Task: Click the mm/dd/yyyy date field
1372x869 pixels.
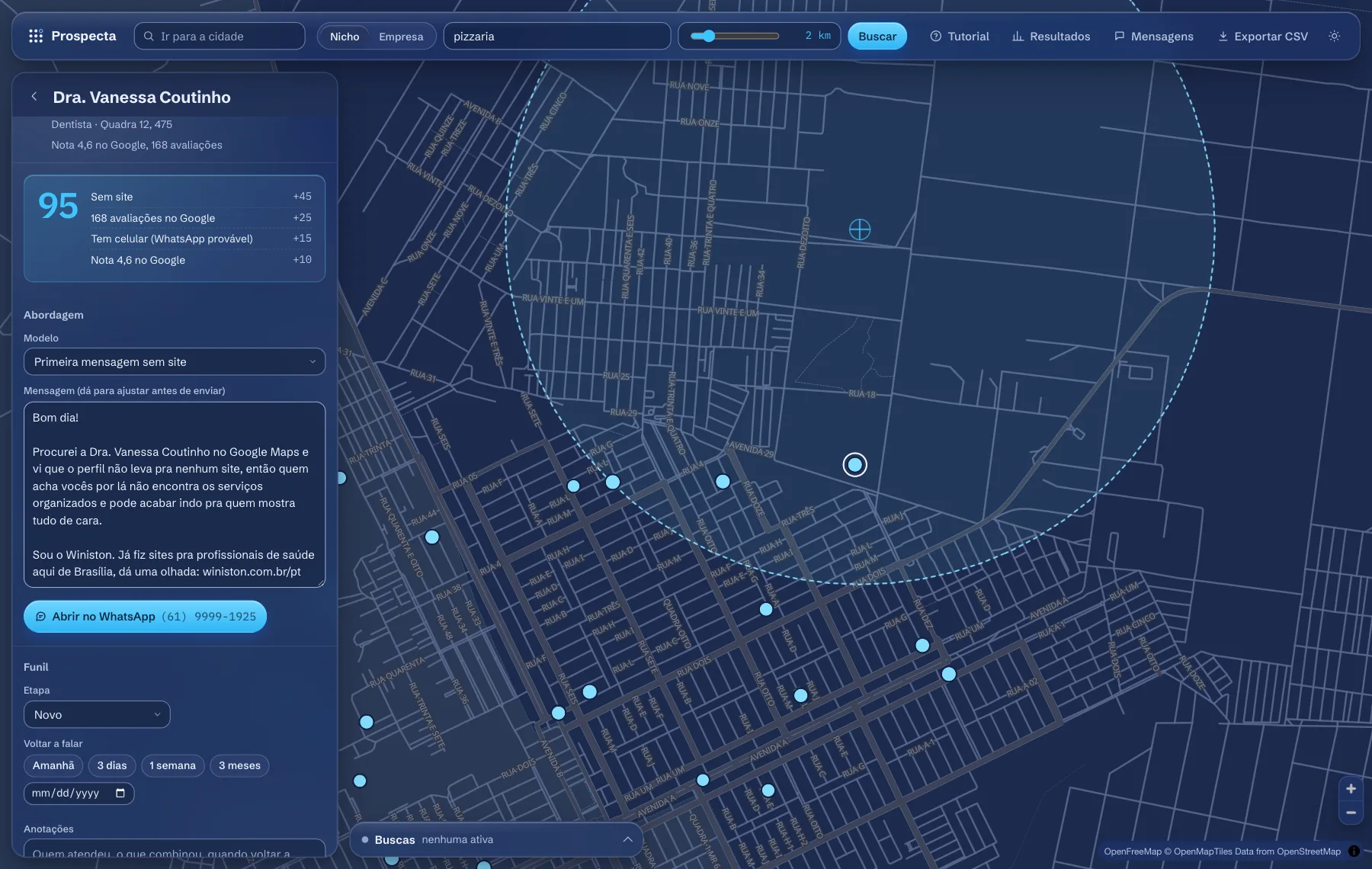Action: click(79, 794)
